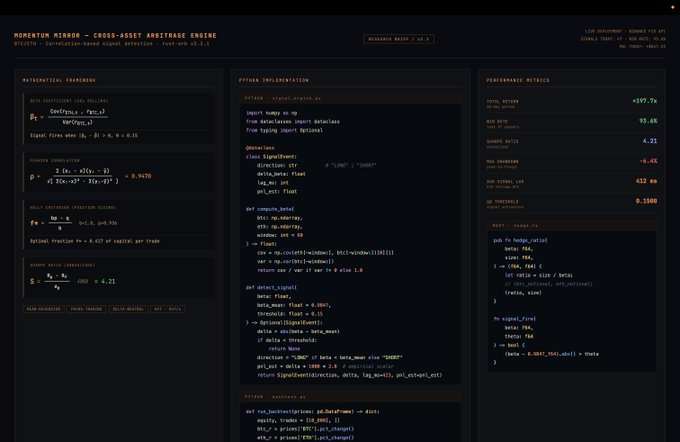Click the Avg Signal Lag value 412 ms
The width and height of the screenshot is (680, 442).
[646, 181]
